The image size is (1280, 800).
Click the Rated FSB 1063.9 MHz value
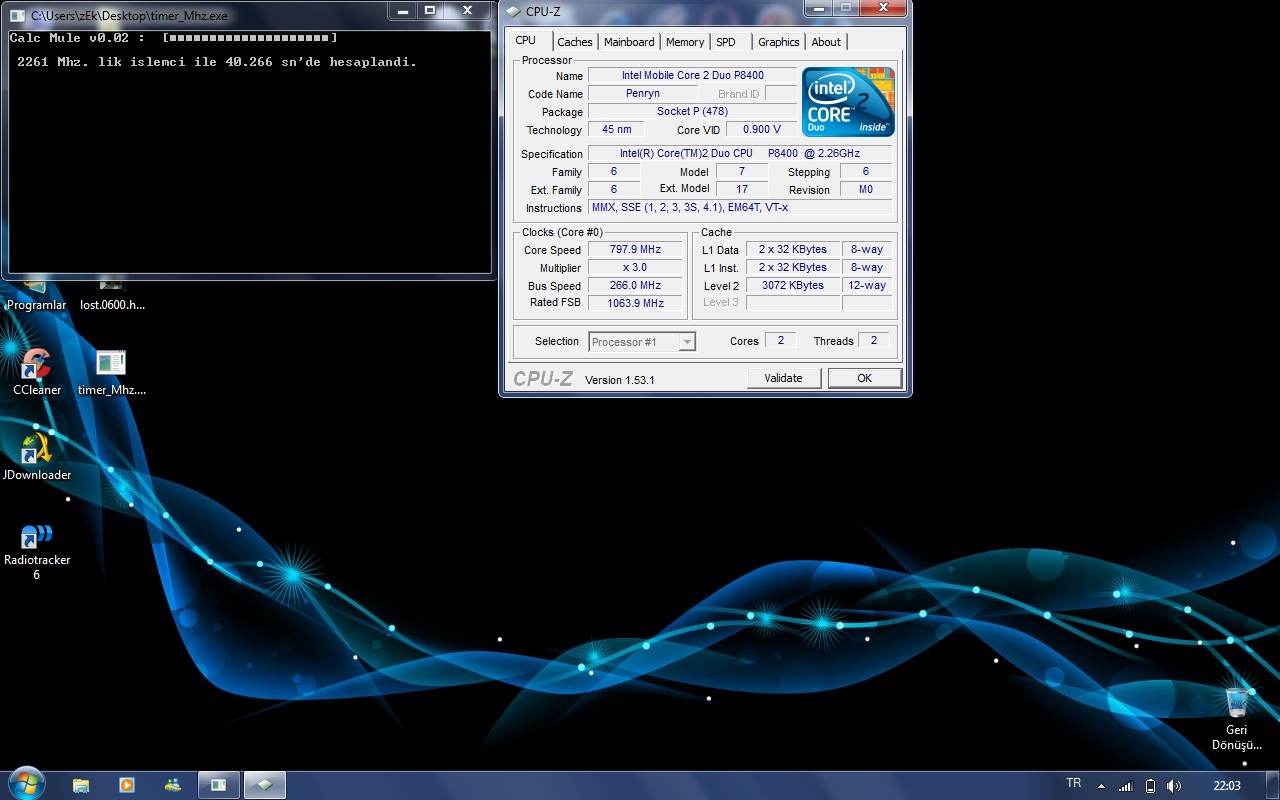635,303
